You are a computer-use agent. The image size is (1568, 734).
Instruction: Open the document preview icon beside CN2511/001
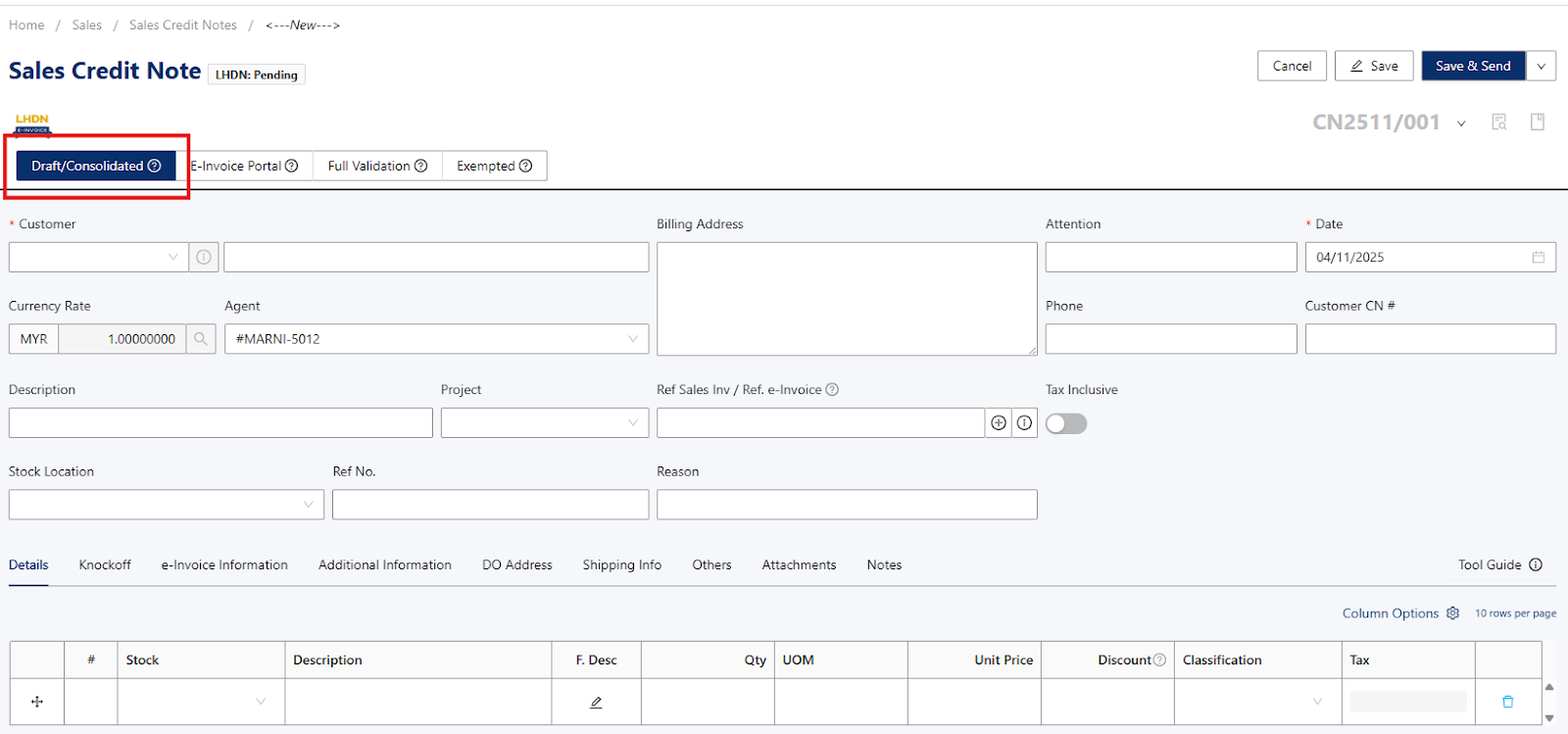click(1498, 122)
